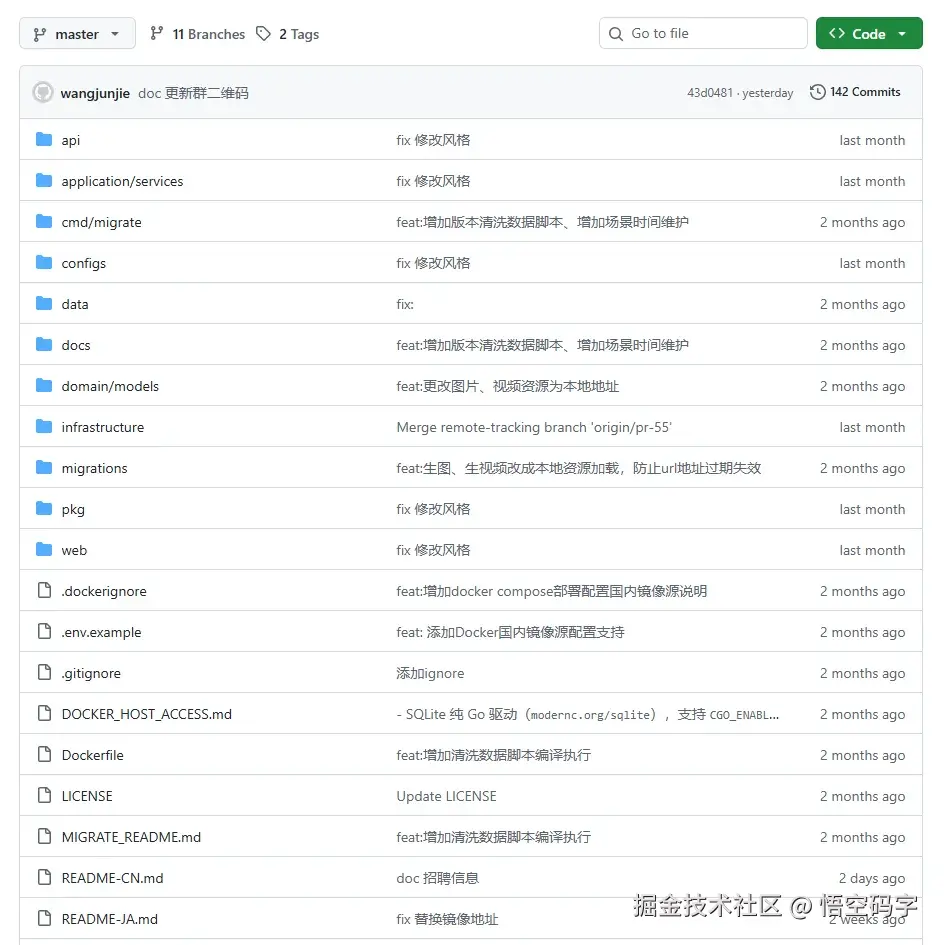Click the history clock icon beside 142 Commits
944x945 pixels.
click(817, 91)
